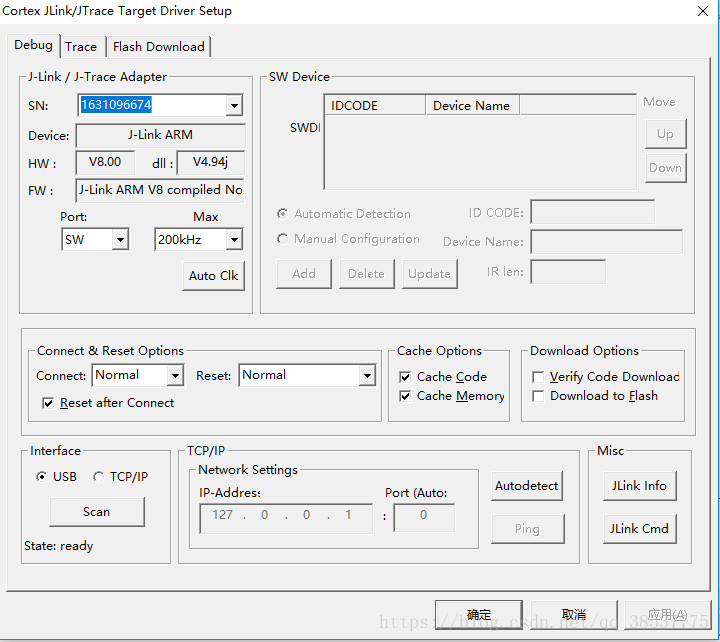Image resolution: width=720 pixels, height=642 pixels.
Task: Click the Auto Clk button
Action: [214, 276]
